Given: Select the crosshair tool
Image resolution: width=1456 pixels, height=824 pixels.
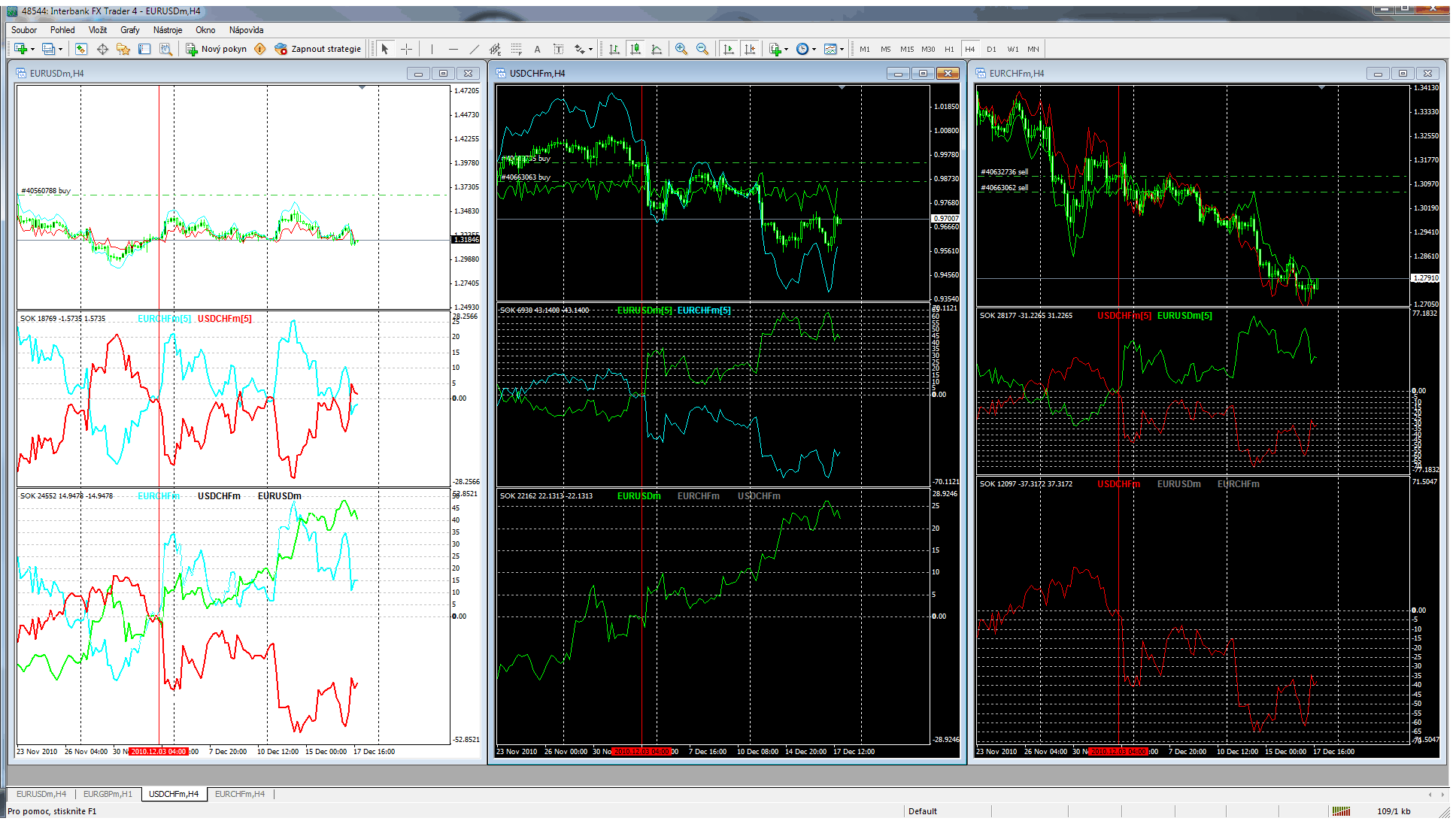Looking at the screenshot, I should tap(406, 49).
